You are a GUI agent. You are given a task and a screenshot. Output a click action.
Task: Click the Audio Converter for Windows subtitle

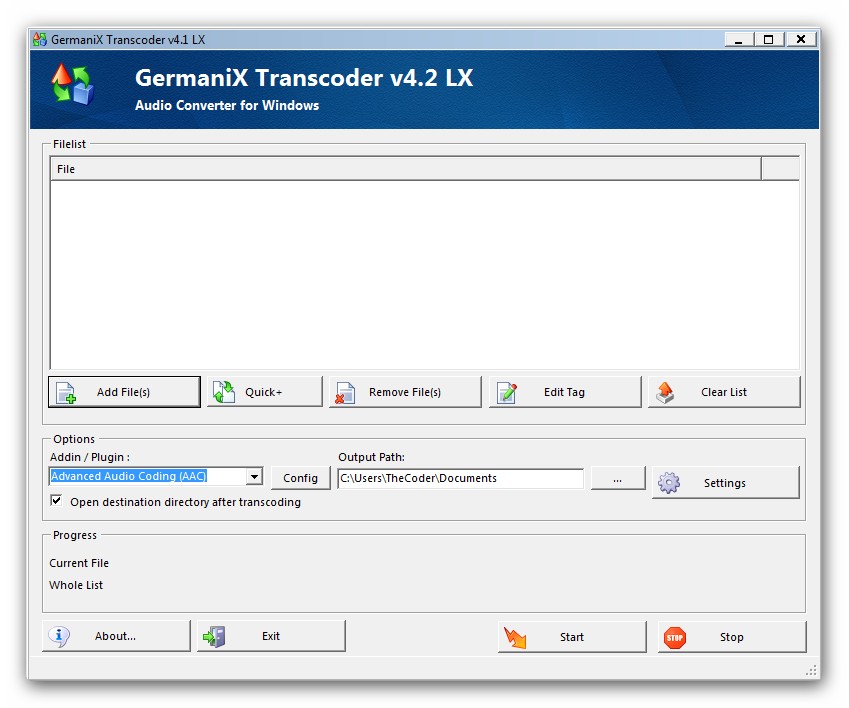[227, 106]
